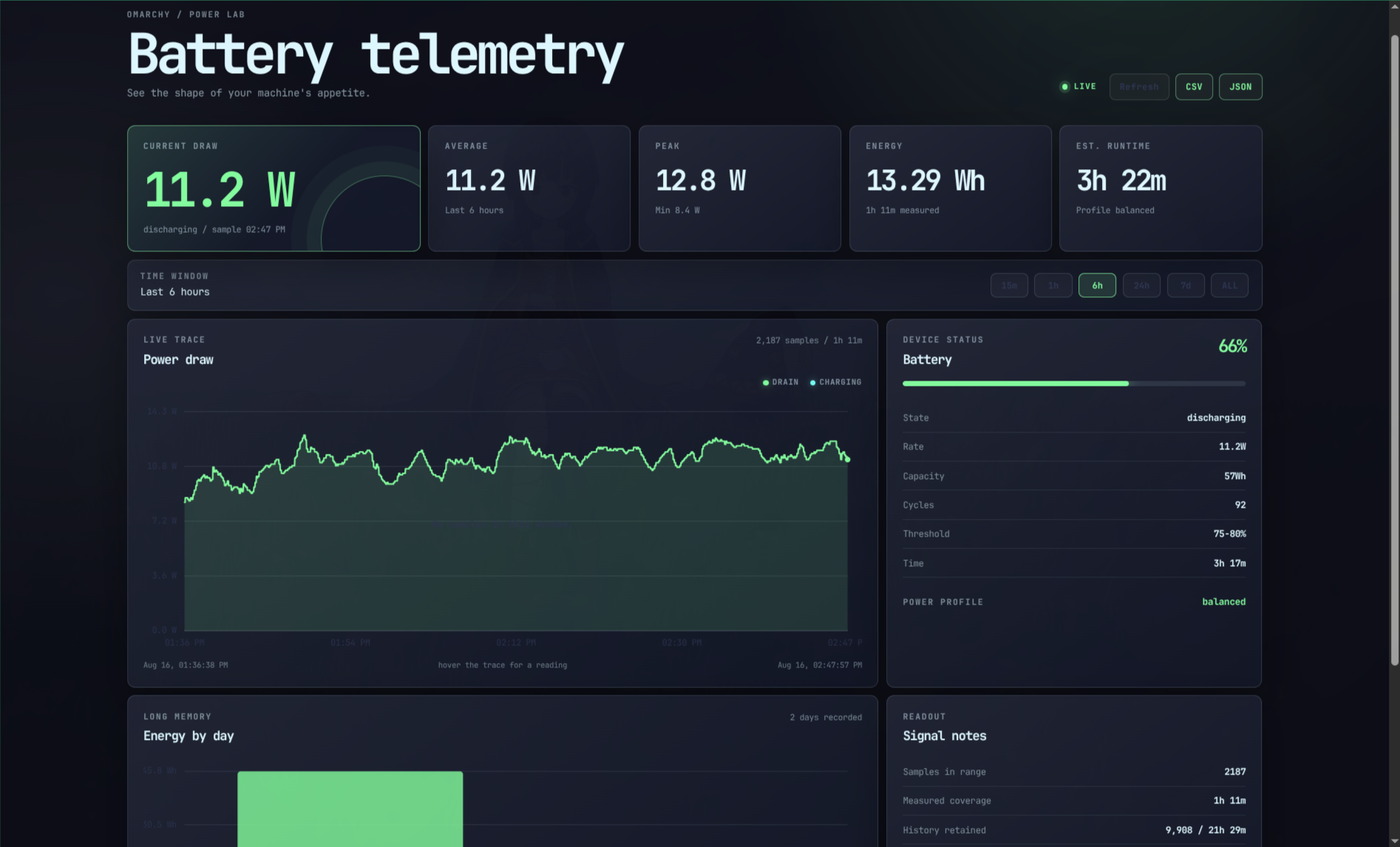This screenshot has height=847, width=1400.
Task: Click the endpoint marker of the trace
Action: coord(848,460)
